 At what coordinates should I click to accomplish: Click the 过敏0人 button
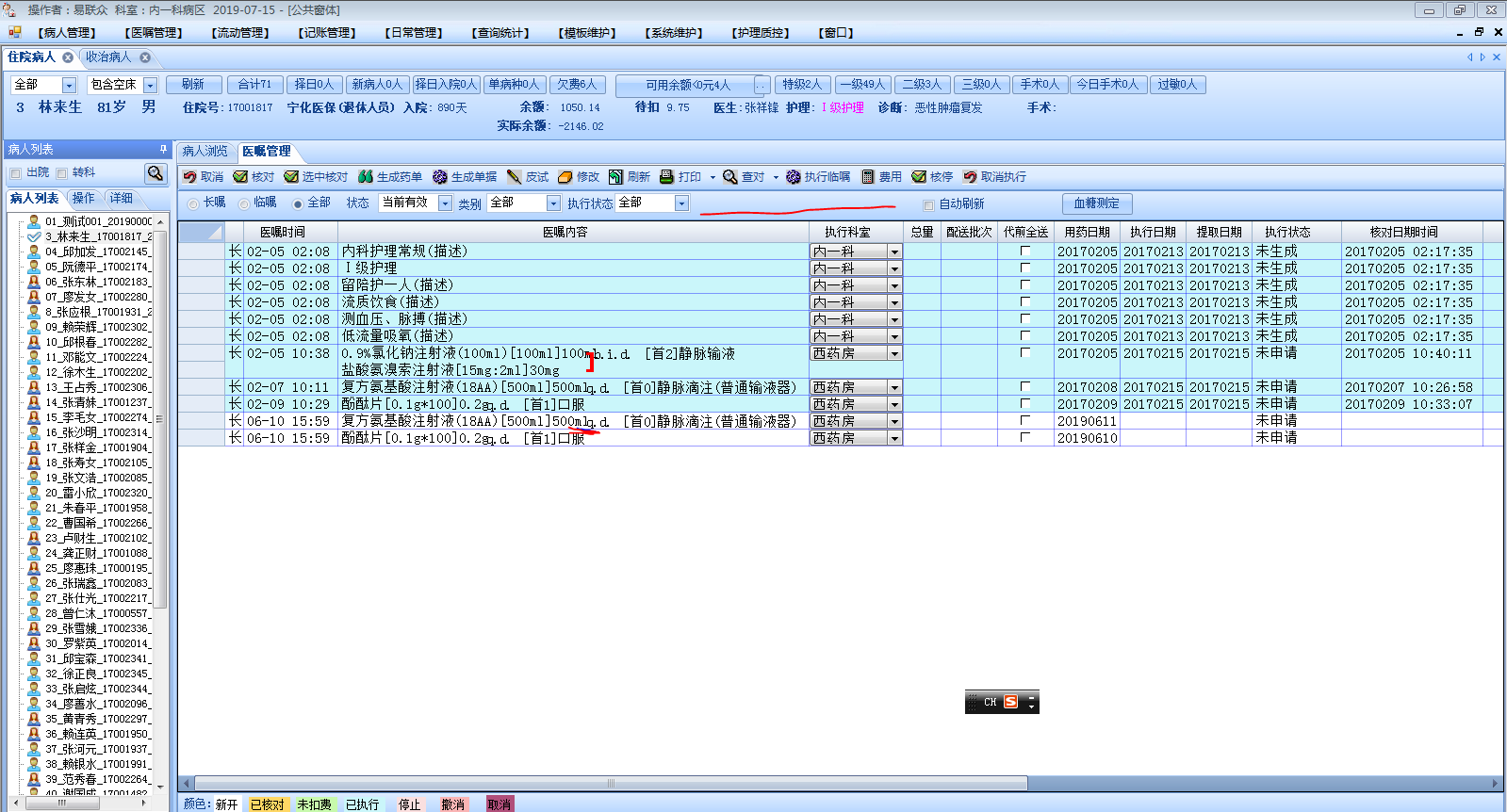1177,85
